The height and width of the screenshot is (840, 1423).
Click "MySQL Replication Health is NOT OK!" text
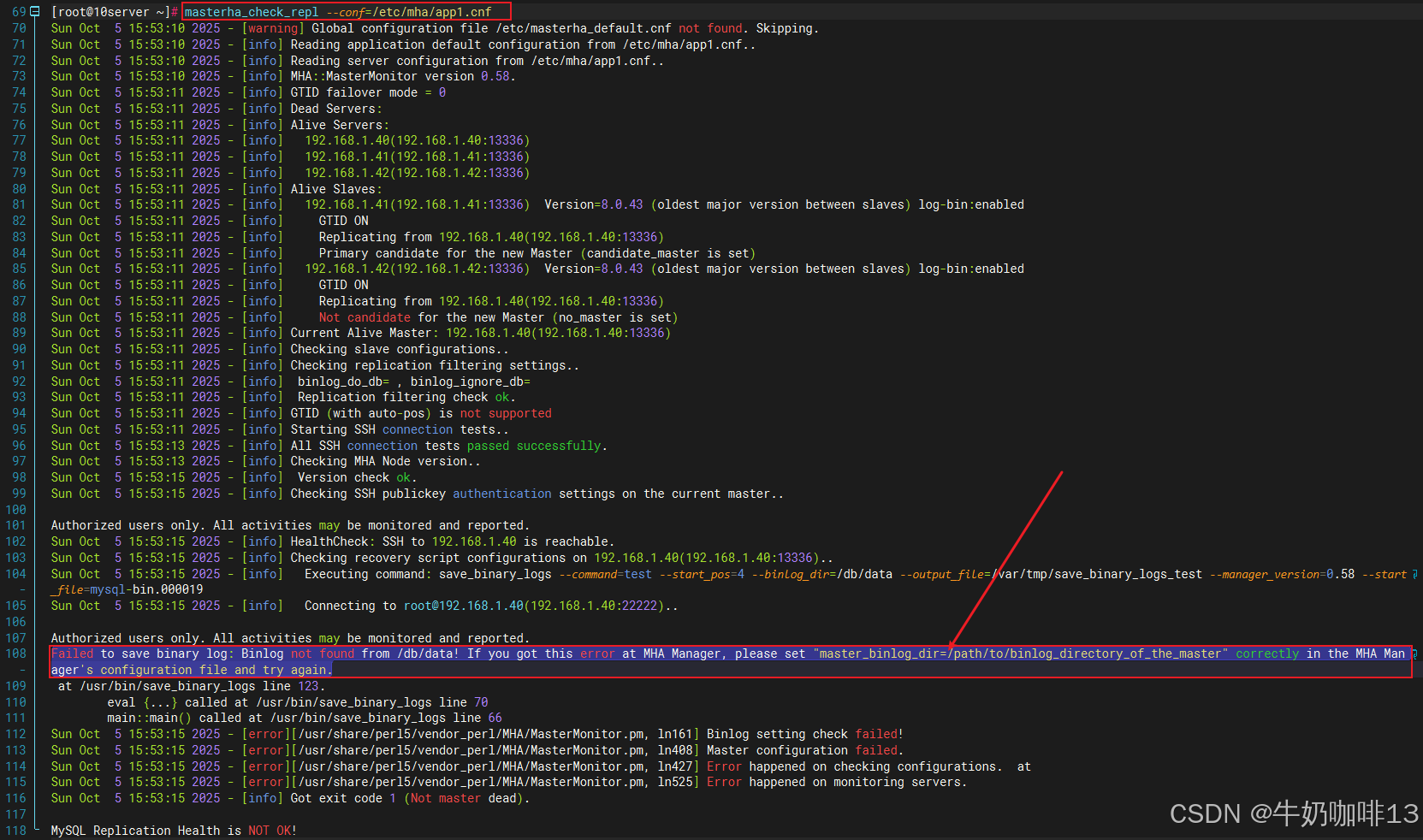[x=174, y=831]
